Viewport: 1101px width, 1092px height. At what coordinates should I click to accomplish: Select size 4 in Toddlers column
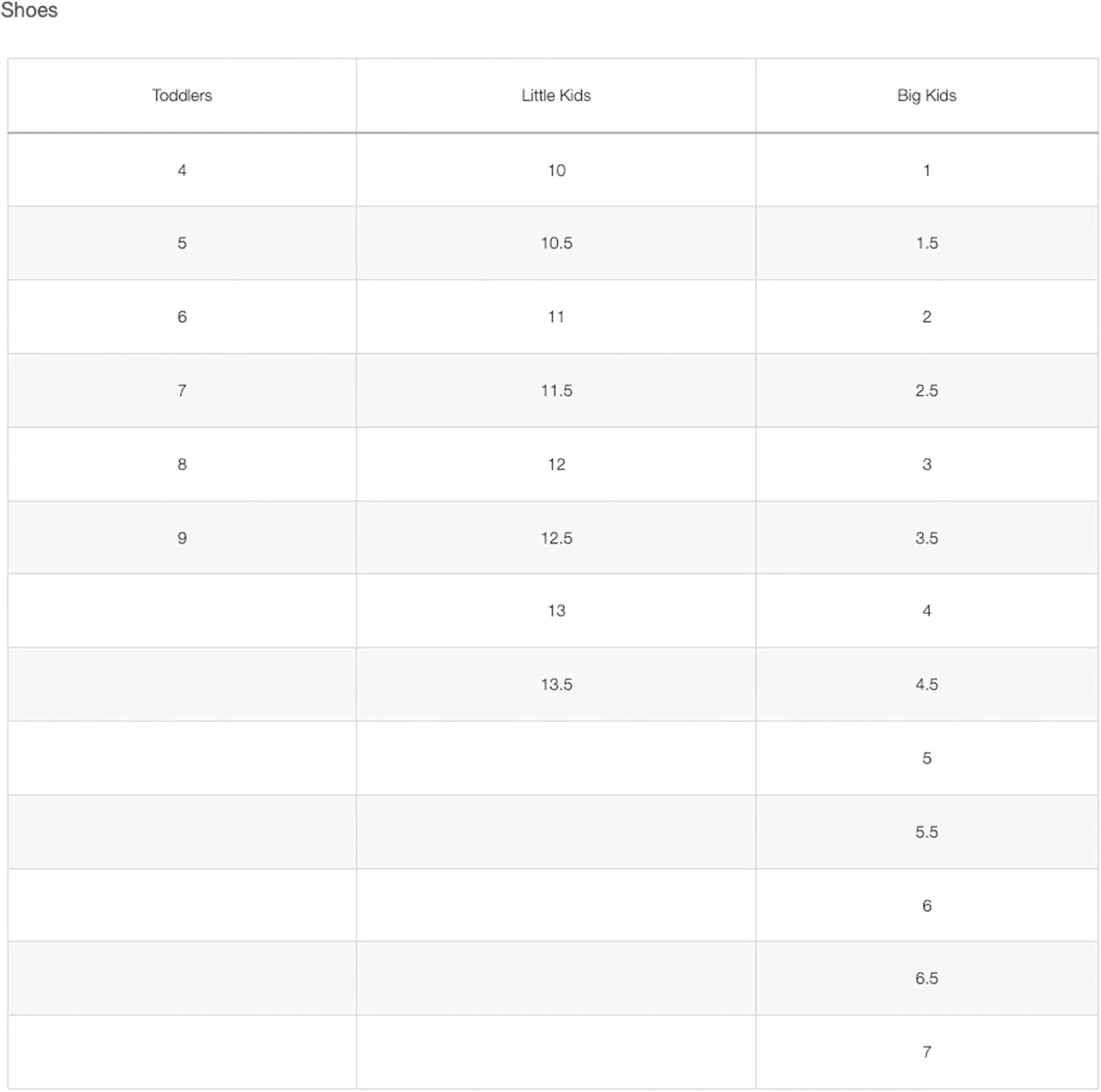point(182,170)
